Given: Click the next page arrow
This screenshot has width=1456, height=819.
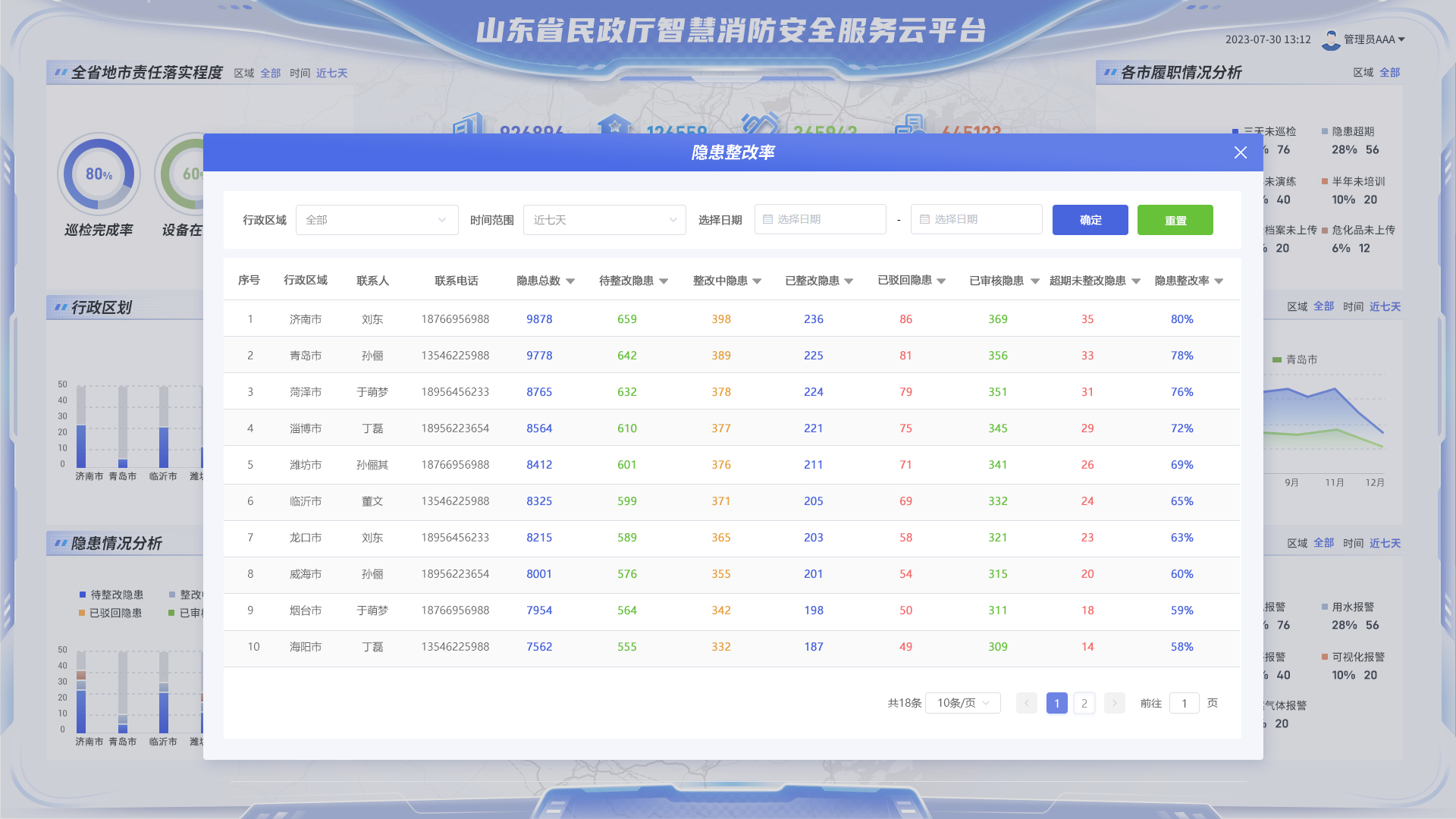Looking at the screenshot, I should coord(1114,703).
